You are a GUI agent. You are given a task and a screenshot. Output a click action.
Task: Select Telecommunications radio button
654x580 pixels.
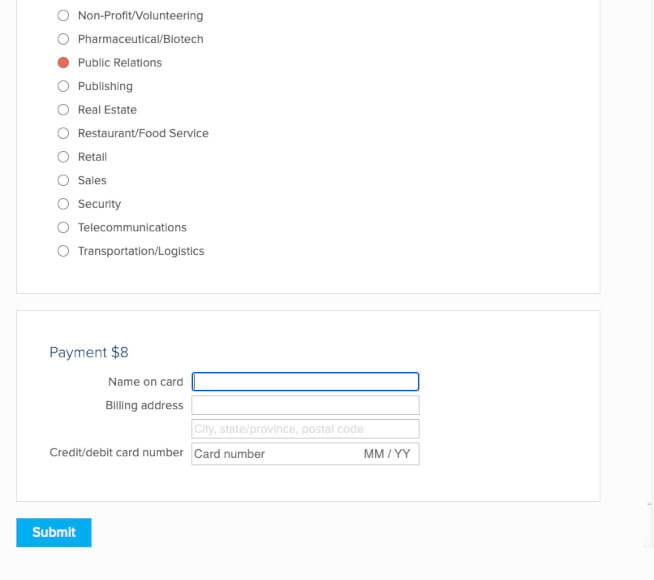click(x=63, y=228)
